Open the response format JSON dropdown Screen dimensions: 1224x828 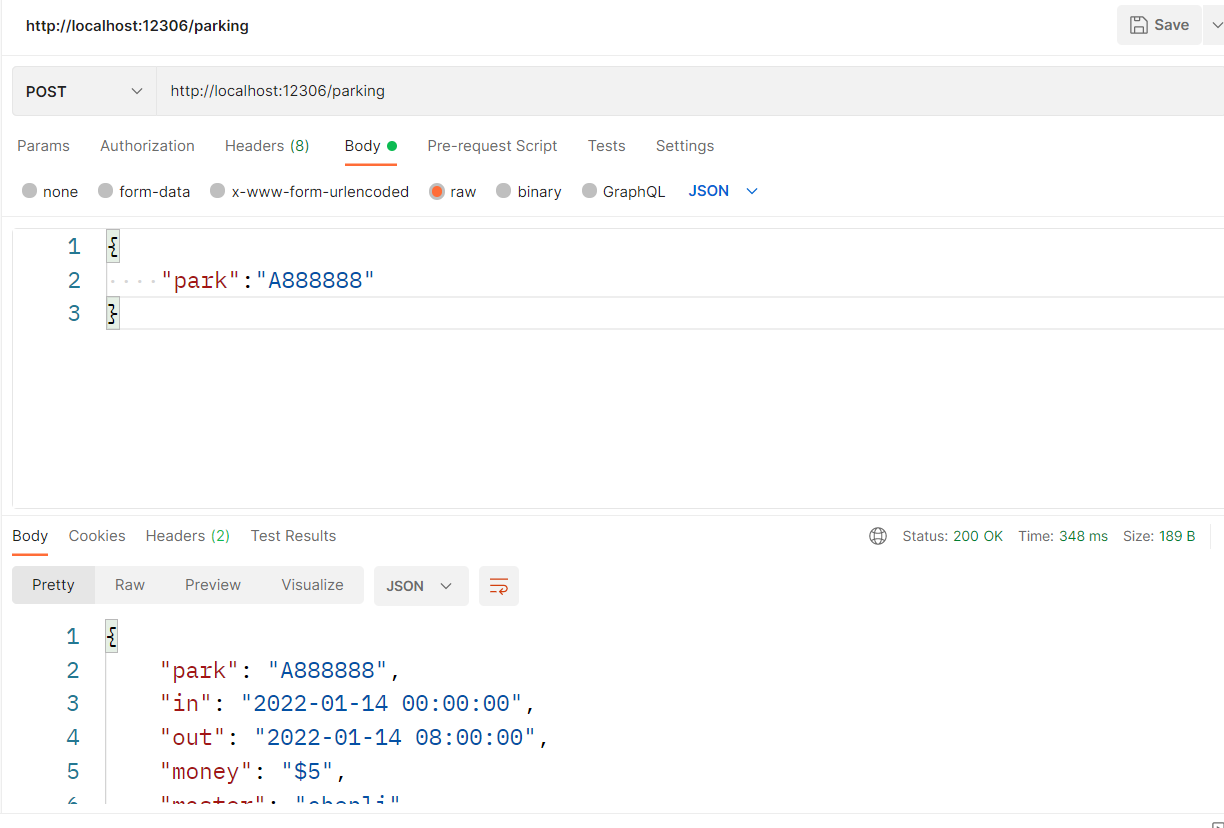click(x=420, y=586)
